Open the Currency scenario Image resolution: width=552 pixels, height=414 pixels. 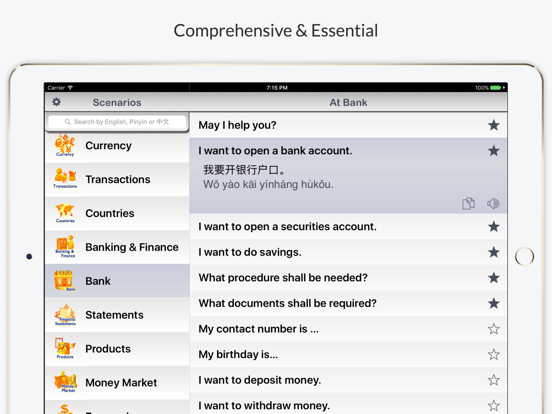click(x=117, y=145)
